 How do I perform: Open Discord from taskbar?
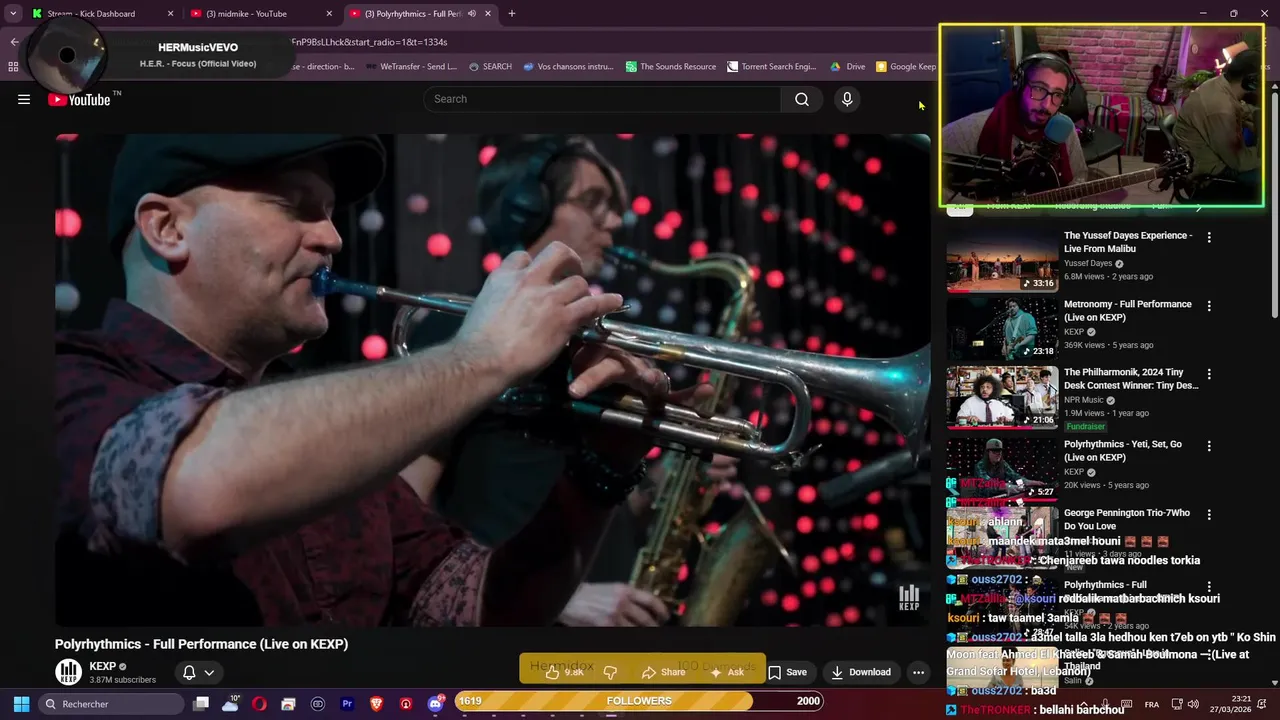click(435, 704)
